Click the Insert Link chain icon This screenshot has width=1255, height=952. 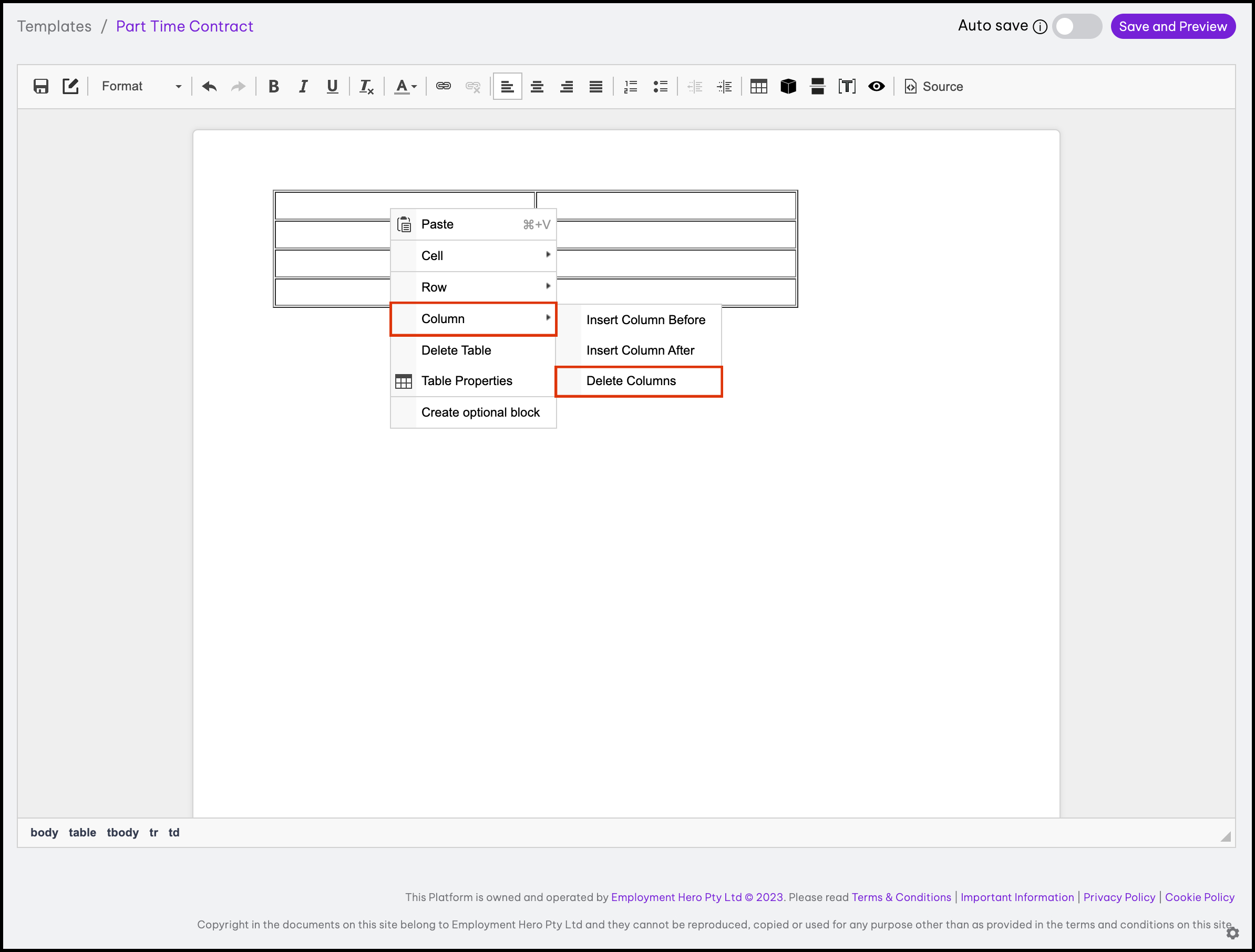point(443,86)
